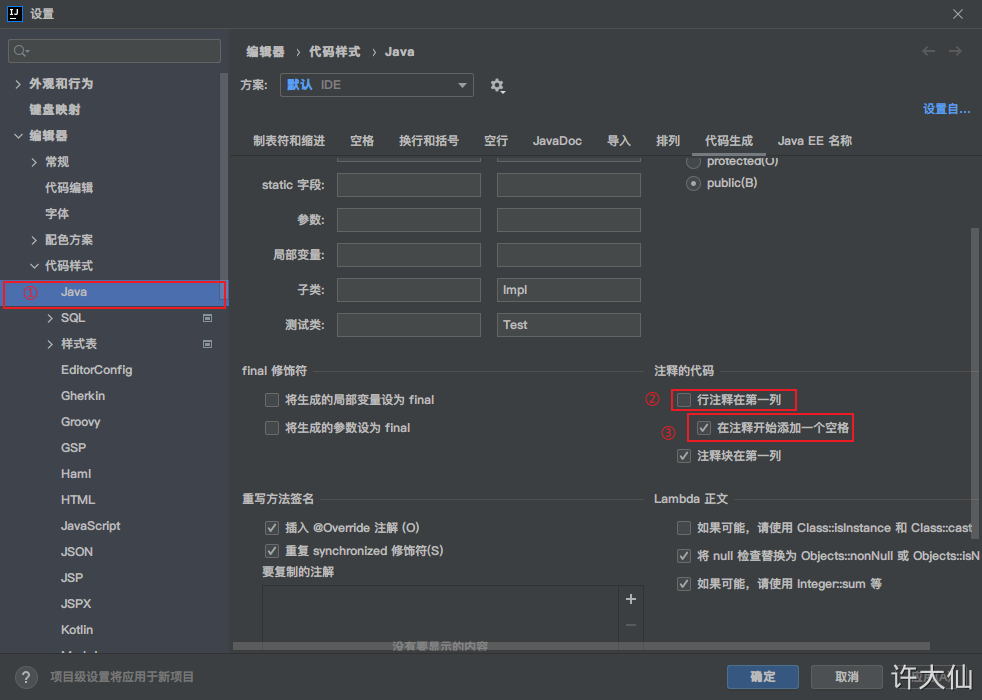
Task: Click the 确定 button
Action: point(762,677)
